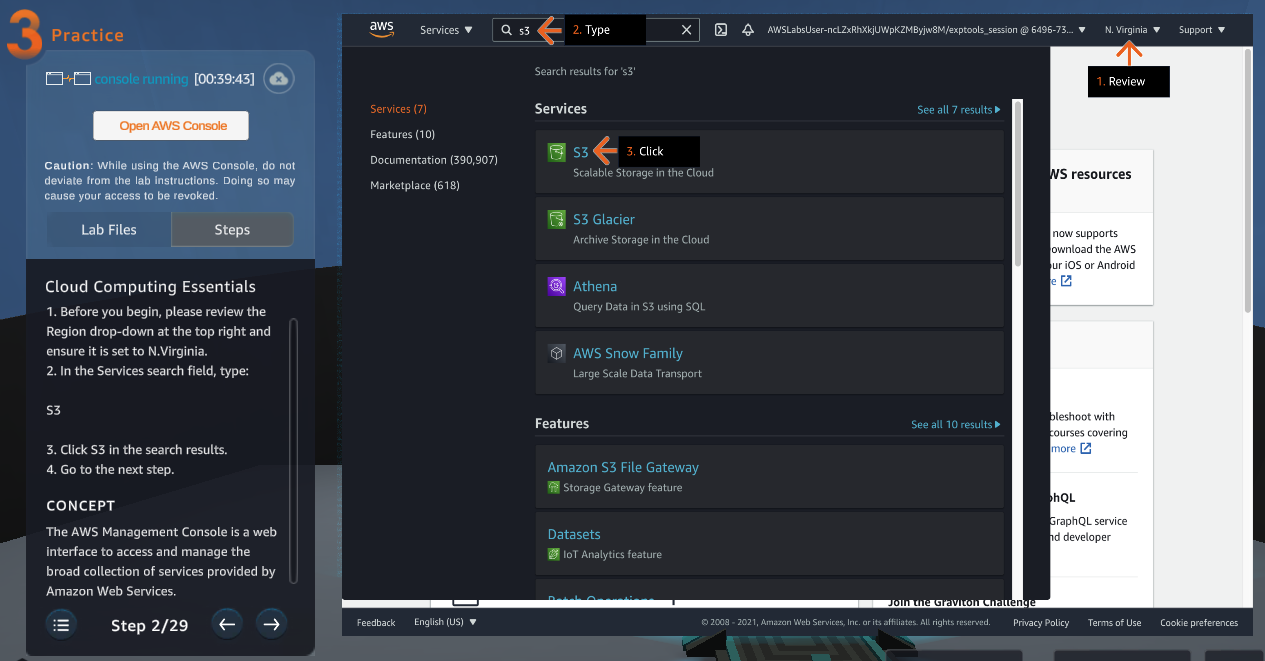Click the CONCEPT heading in instructions
Image resolution: width=1265 pixels, height=661 pixels.
pyautogui.click(x=80, y=506)
